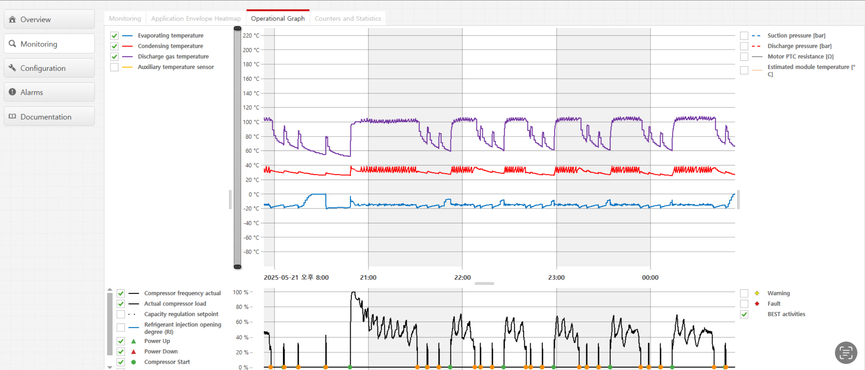Click the left edge grip of temperature chart

coord(230,200)
